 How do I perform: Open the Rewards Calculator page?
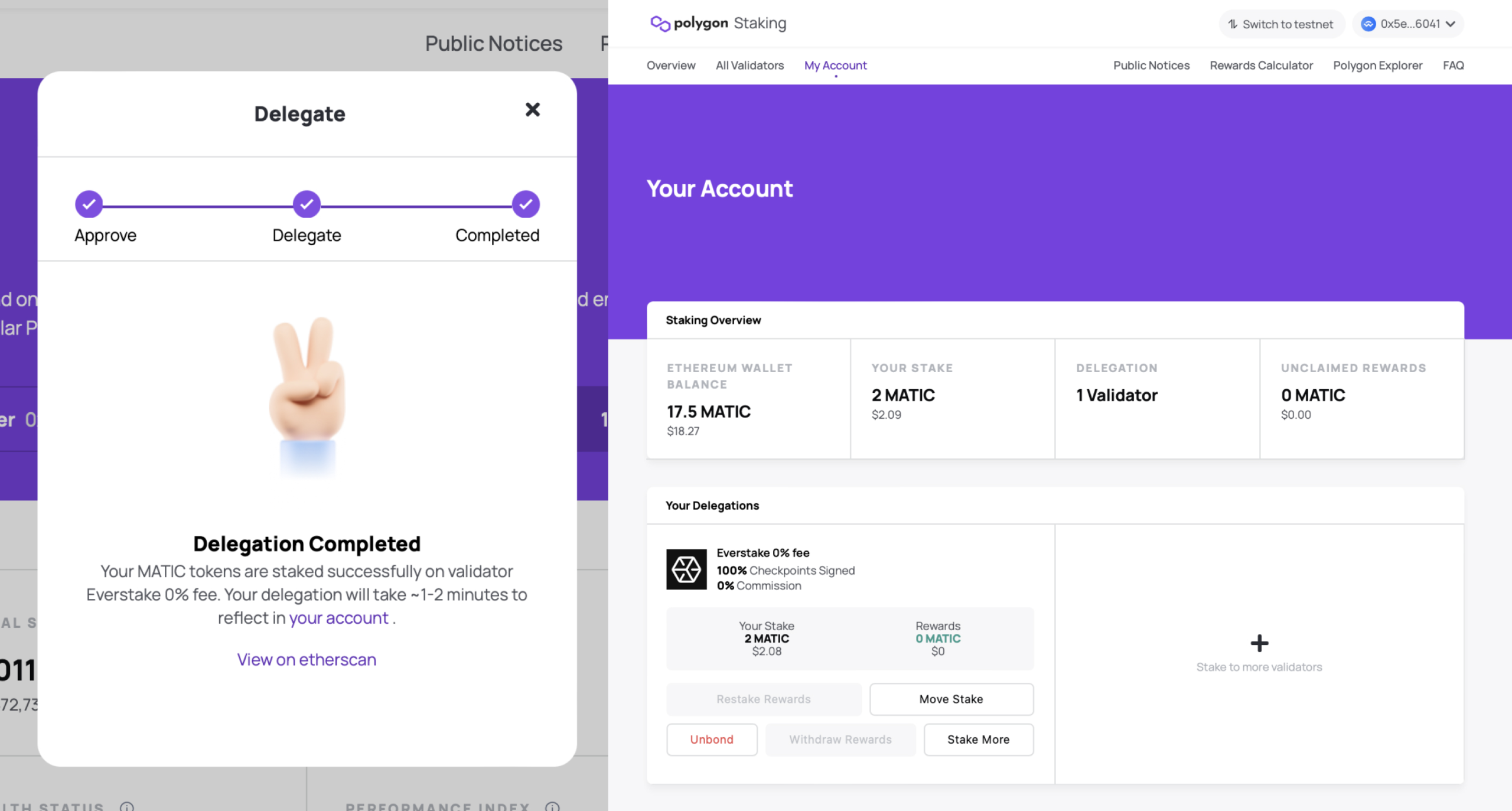click(1261, 65)
